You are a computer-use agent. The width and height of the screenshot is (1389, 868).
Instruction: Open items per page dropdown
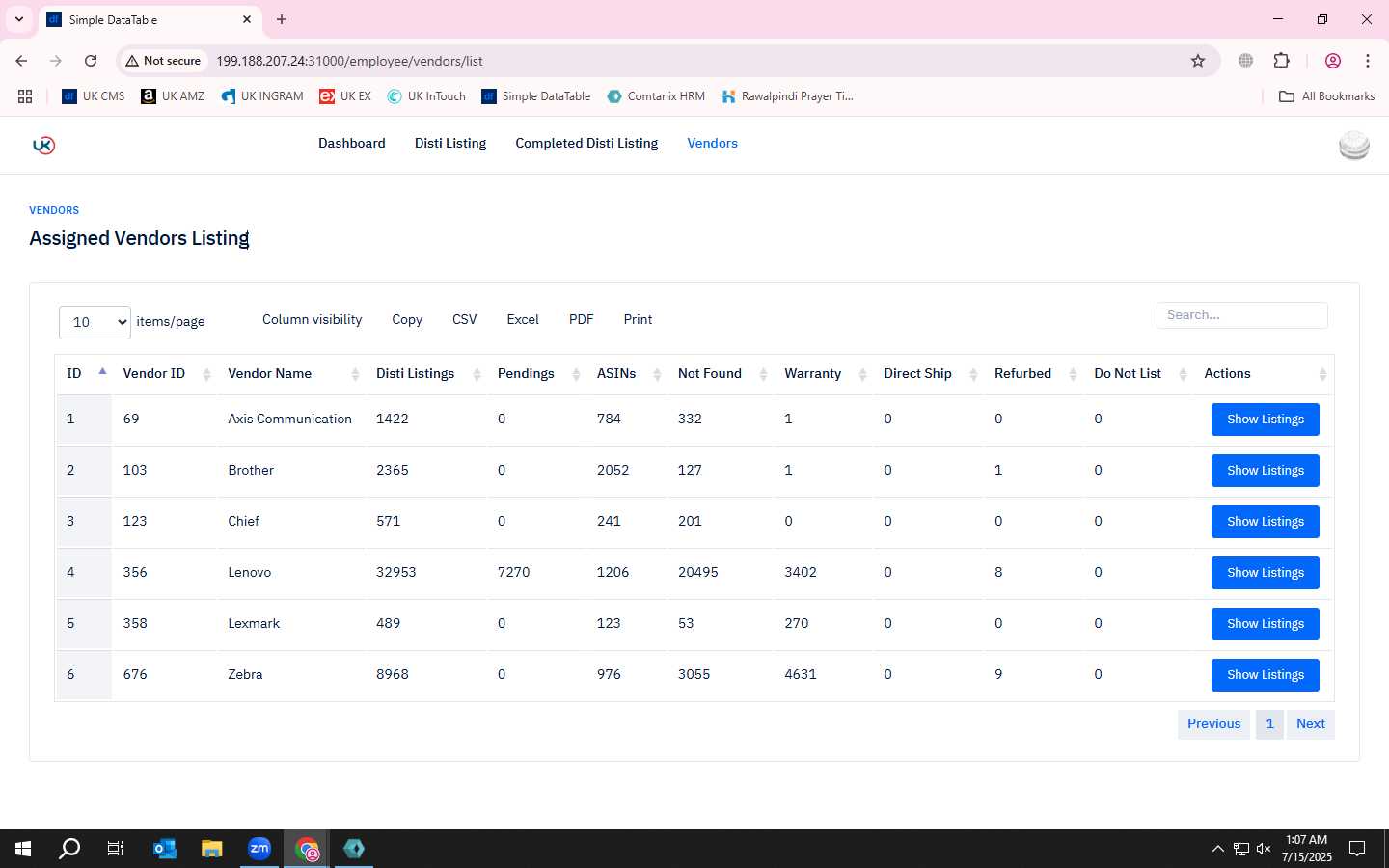pos(95,322)
